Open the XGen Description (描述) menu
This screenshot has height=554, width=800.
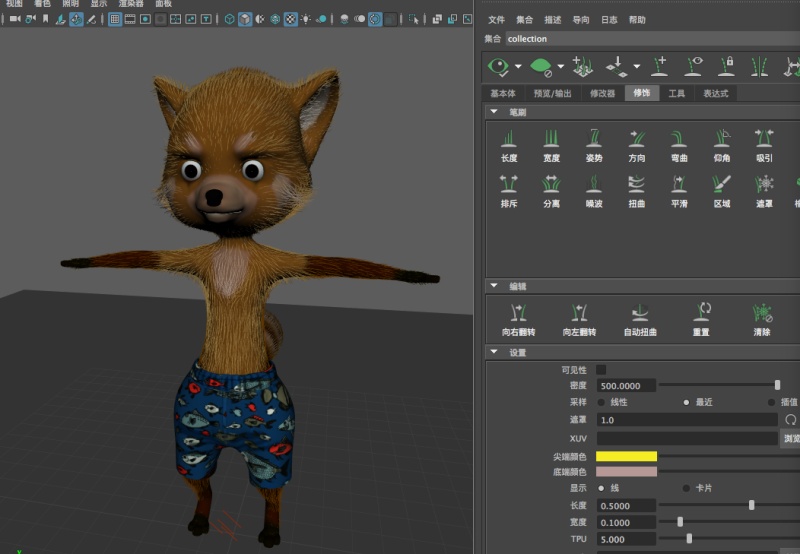[x=553, y=20]
